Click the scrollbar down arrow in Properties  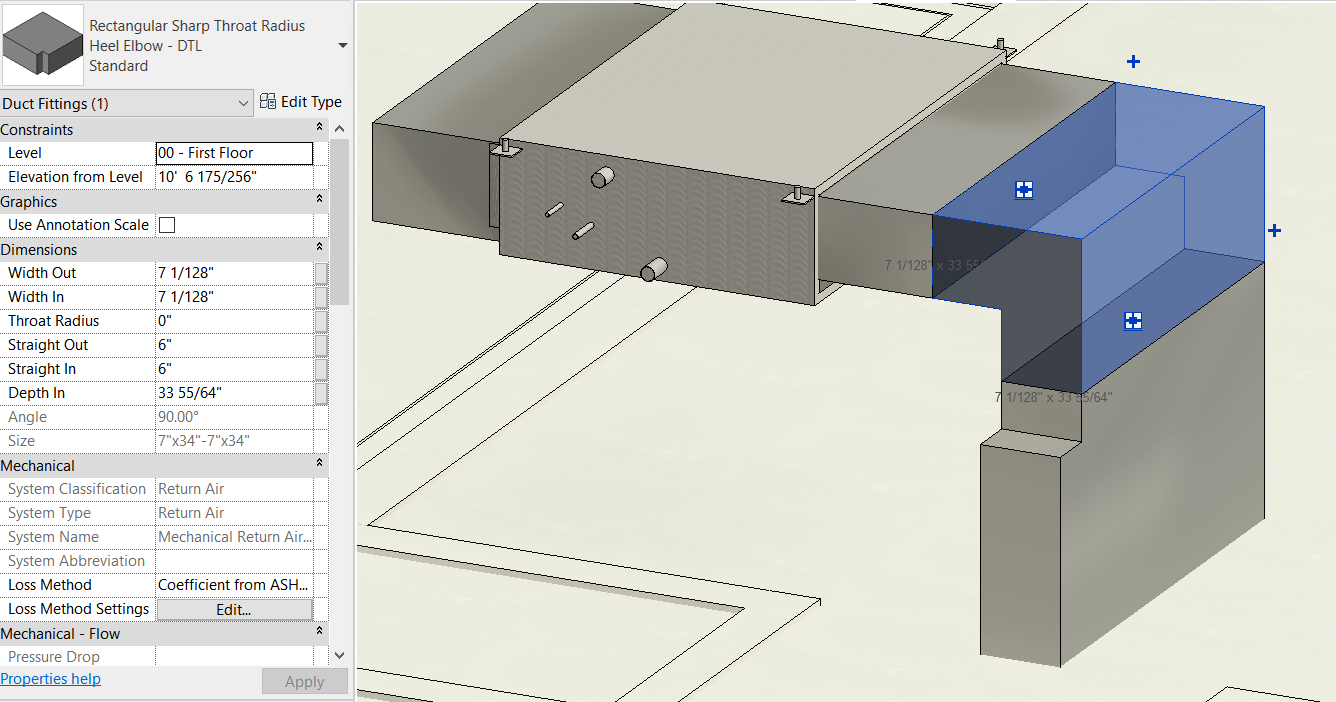point(339,654)
